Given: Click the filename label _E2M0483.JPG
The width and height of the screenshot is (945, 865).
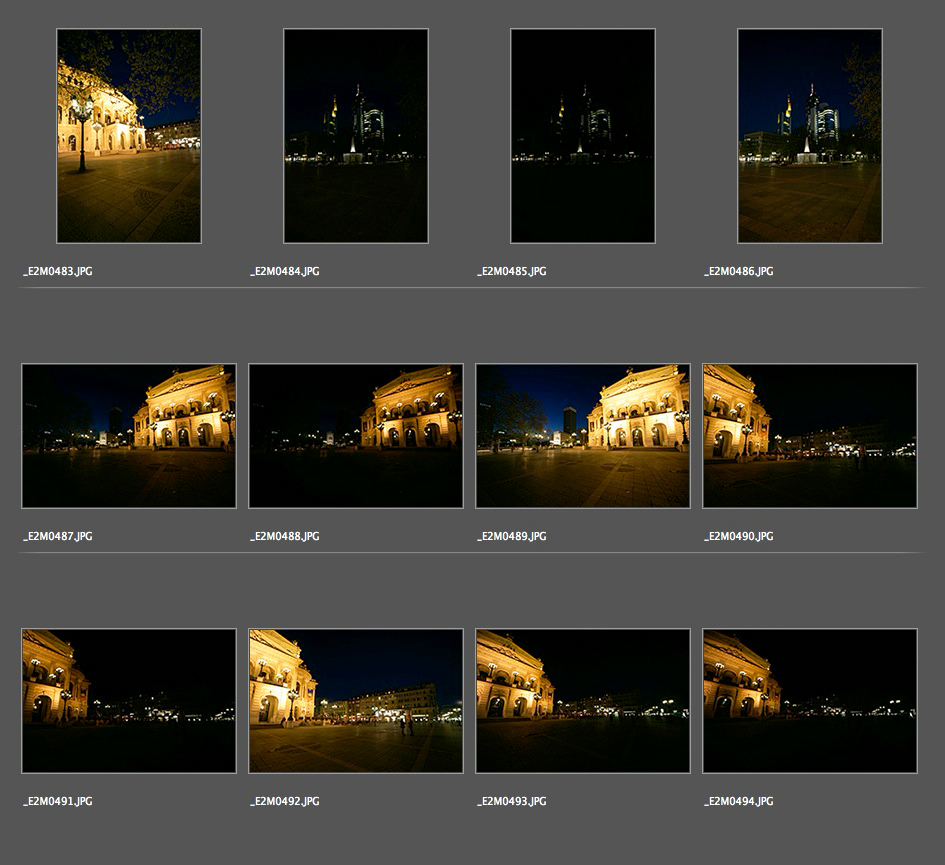Looking at the screenshot, I should 58,271.
